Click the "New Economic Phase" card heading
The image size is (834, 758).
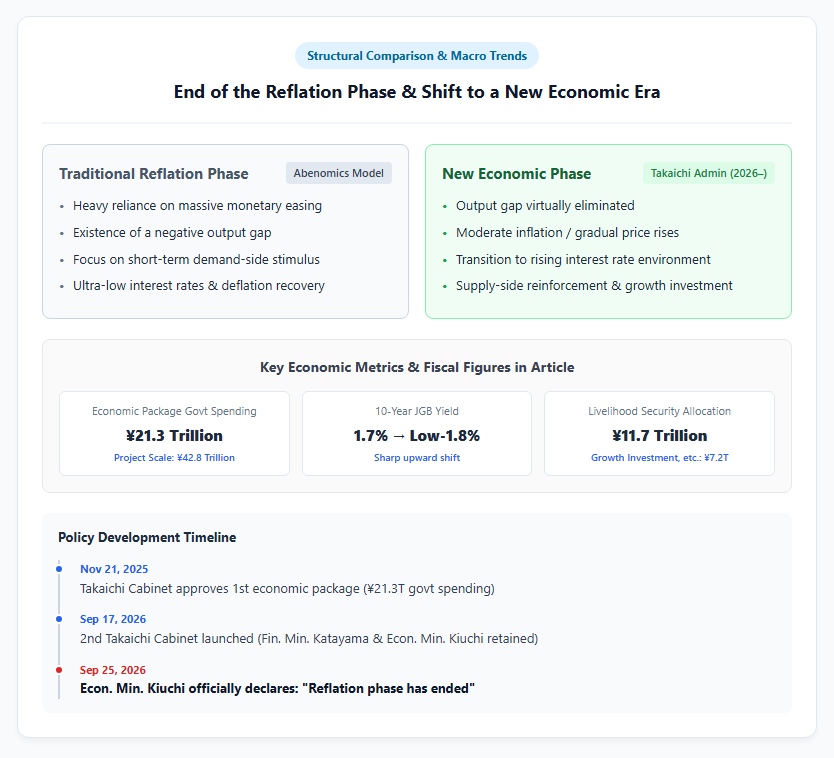tap(516, 174)
